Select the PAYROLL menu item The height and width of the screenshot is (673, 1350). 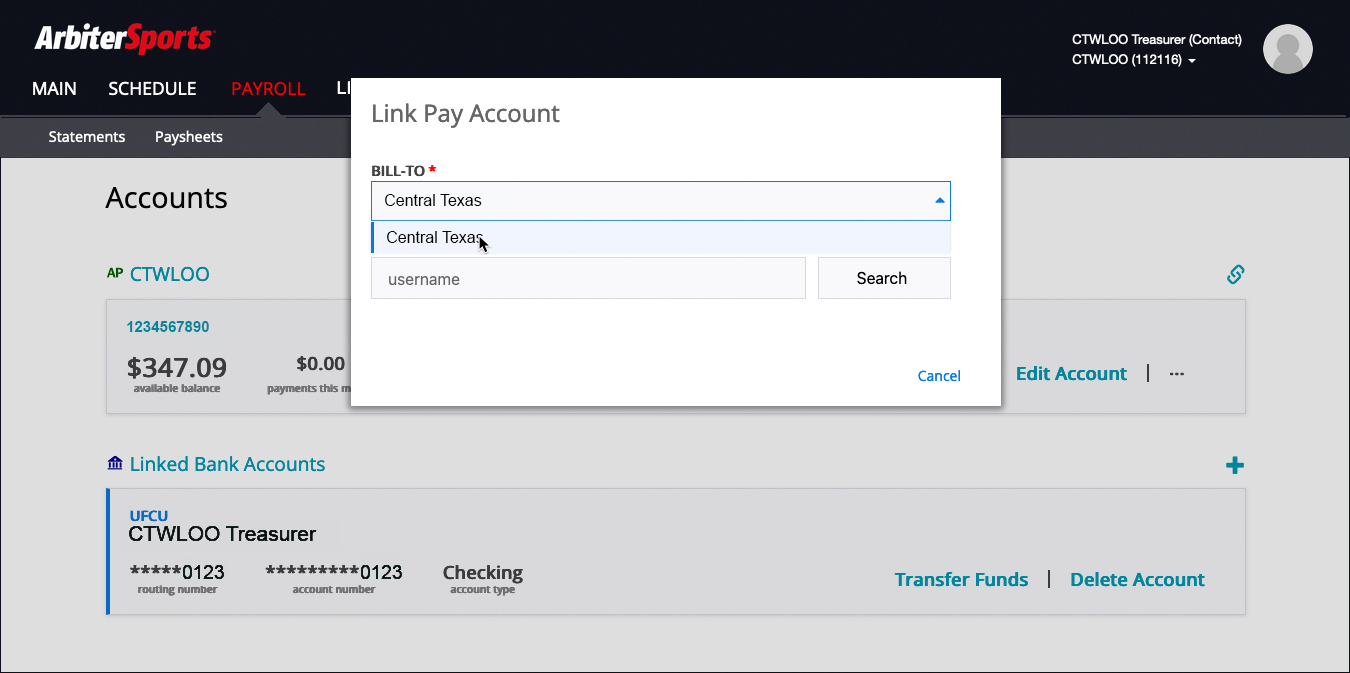coord(268,89)
